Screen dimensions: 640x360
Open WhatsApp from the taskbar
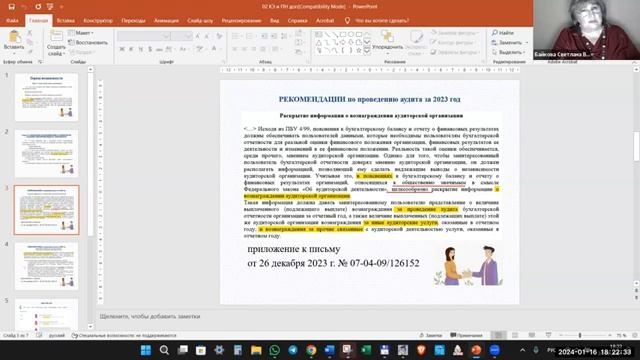click(275, 350)
